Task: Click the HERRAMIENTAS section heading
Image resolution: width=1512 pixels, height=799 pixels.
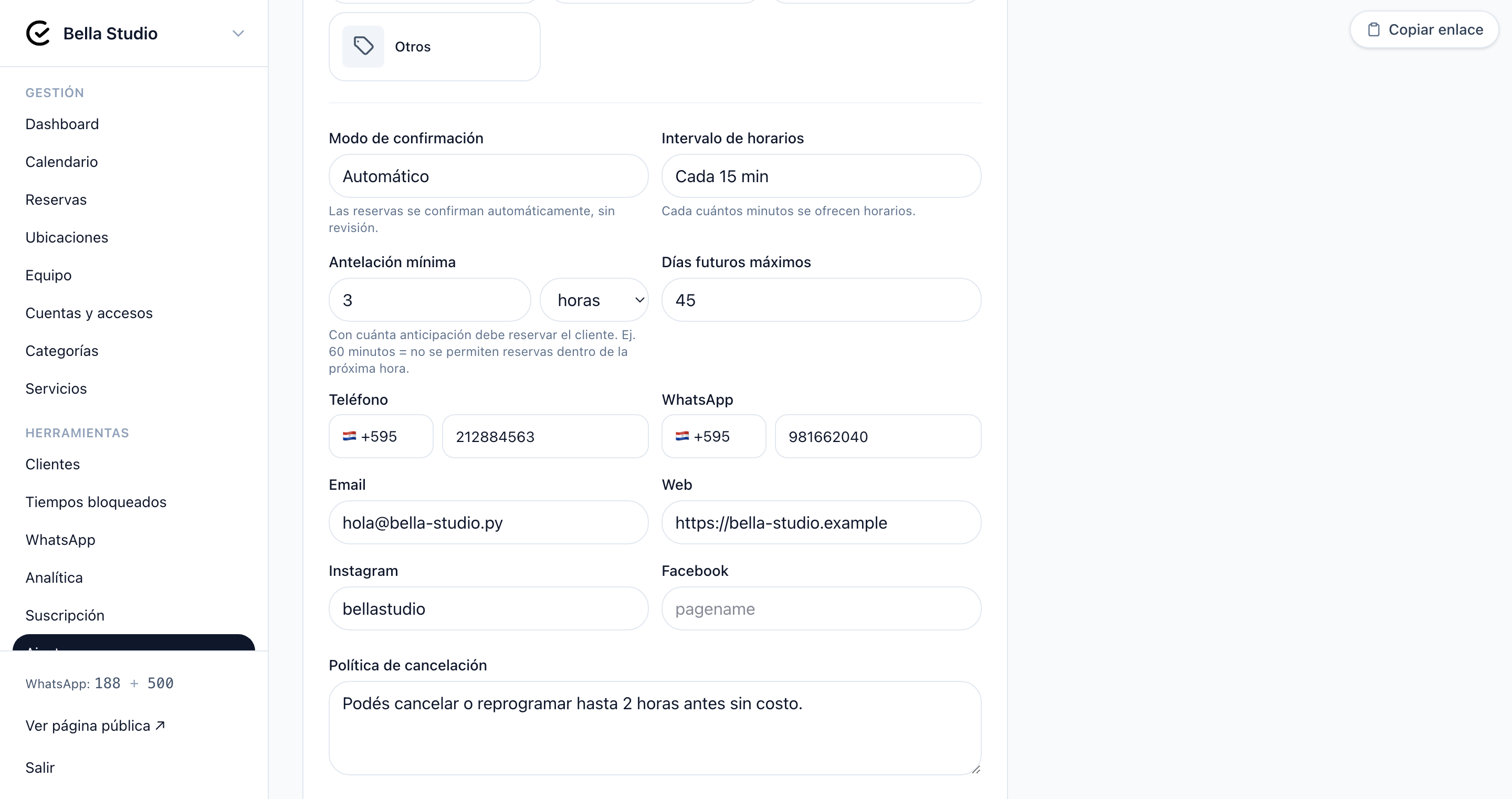Action: click(x=78, y=433)
